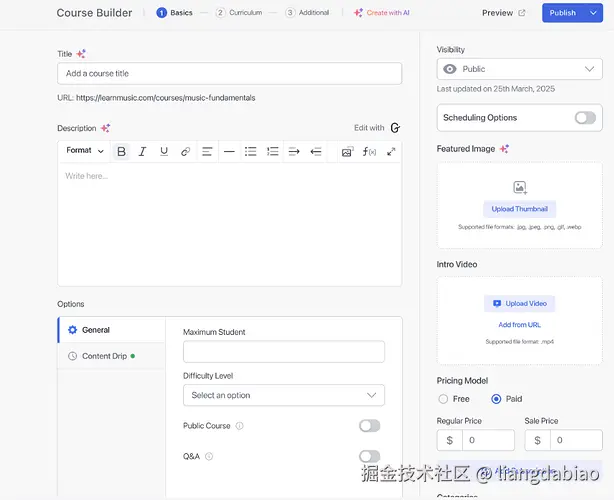The height and width of the screenshot is (500, 614).
Task: Select the Paid pricing model
Action: (x=496, y=399)
